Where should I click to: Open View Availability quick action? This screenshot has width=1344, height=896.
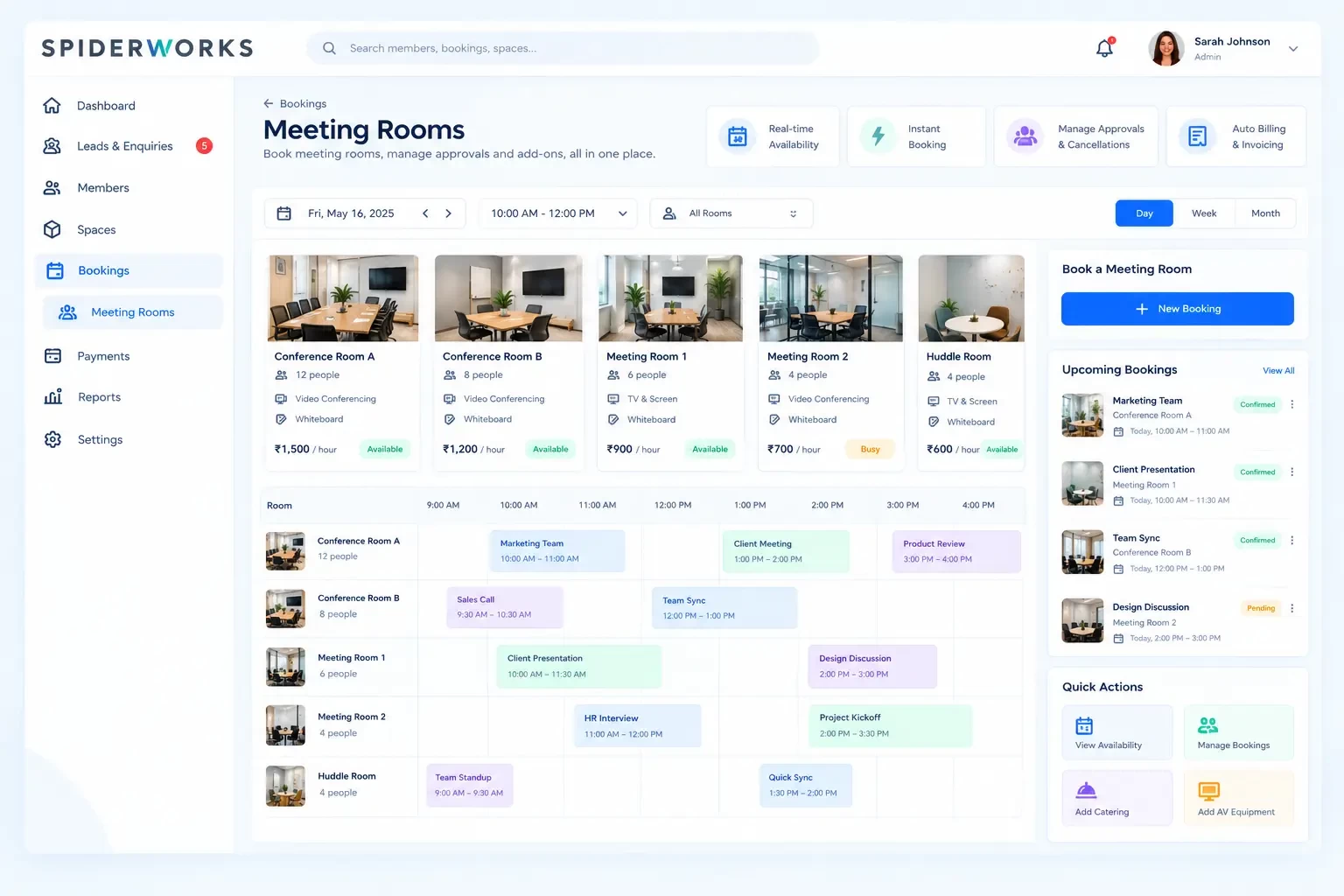click(x=1116, y=733)
